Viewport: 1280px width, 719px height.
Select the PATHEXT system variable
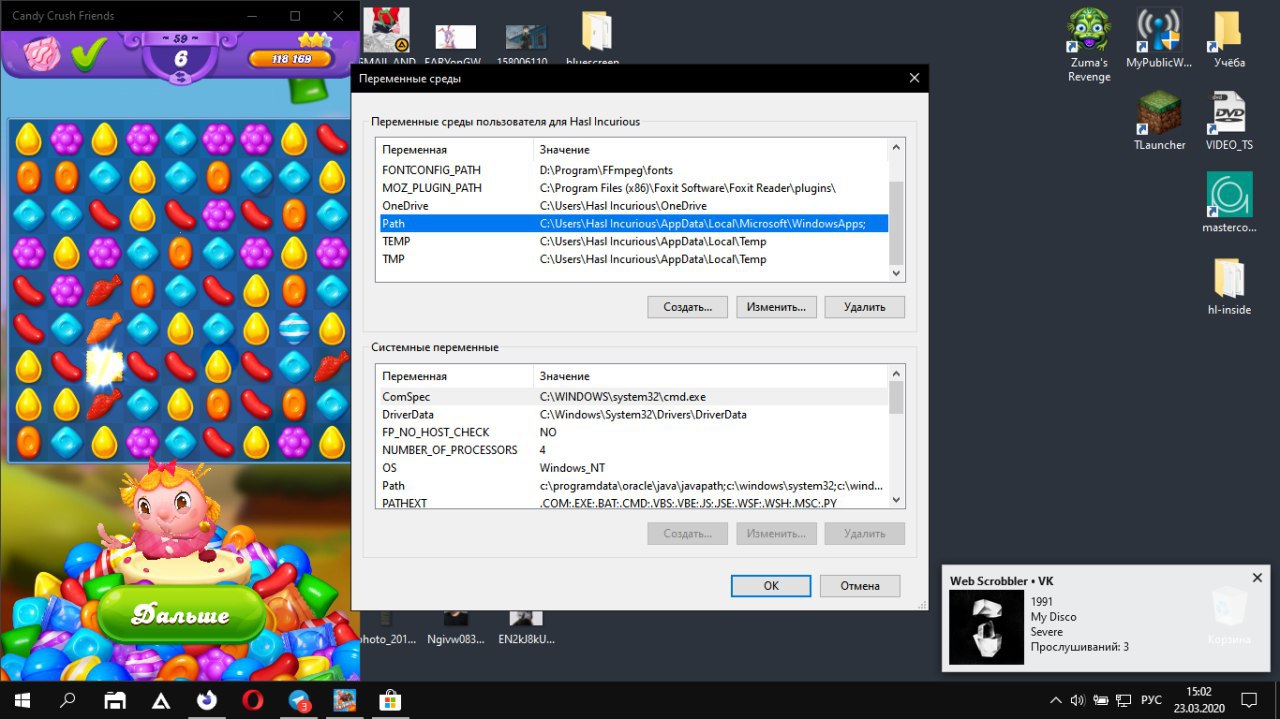click(632, 503)
